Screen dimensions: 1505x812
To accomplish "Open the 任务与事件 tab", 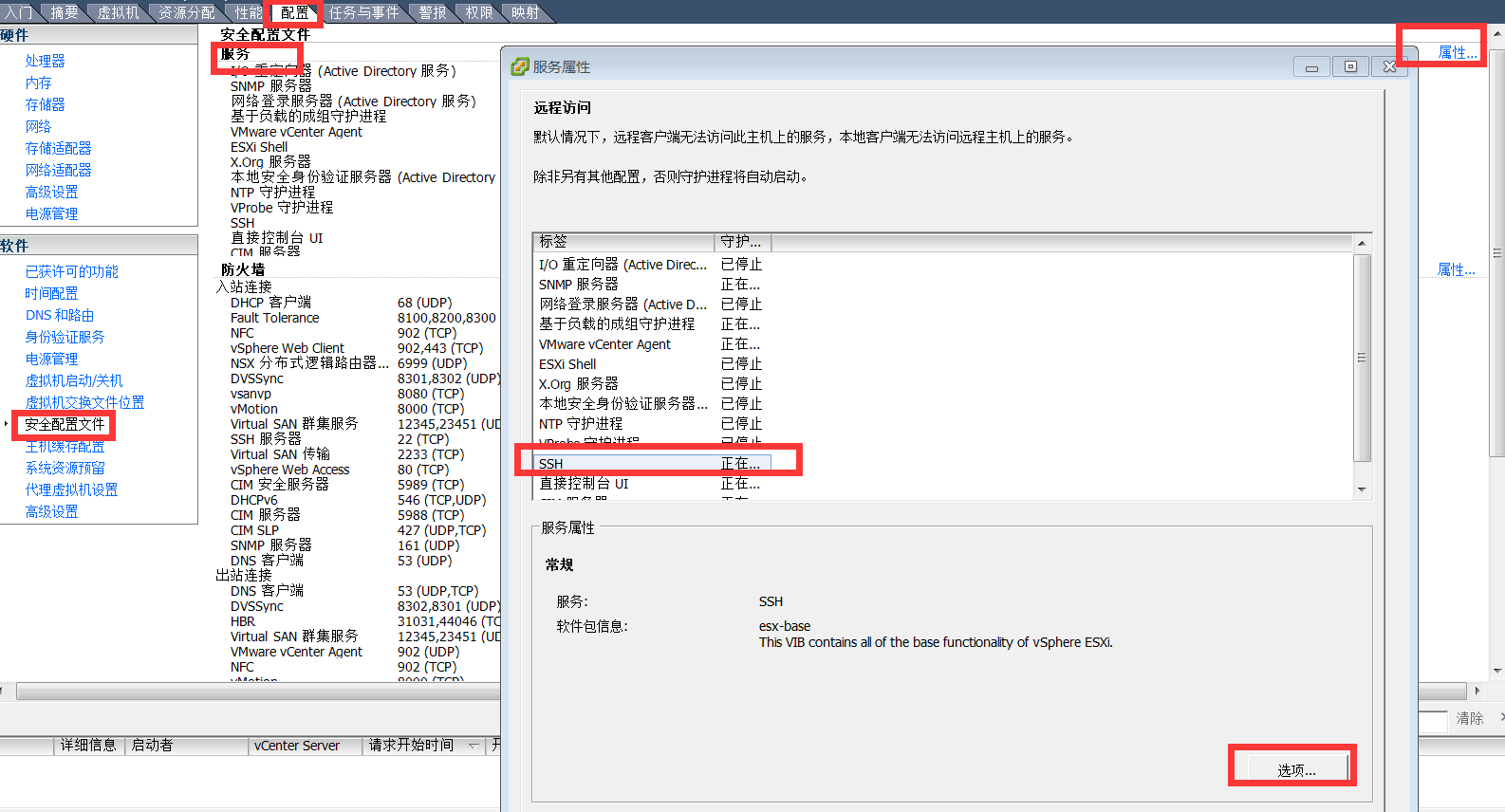I will (364, 12).
